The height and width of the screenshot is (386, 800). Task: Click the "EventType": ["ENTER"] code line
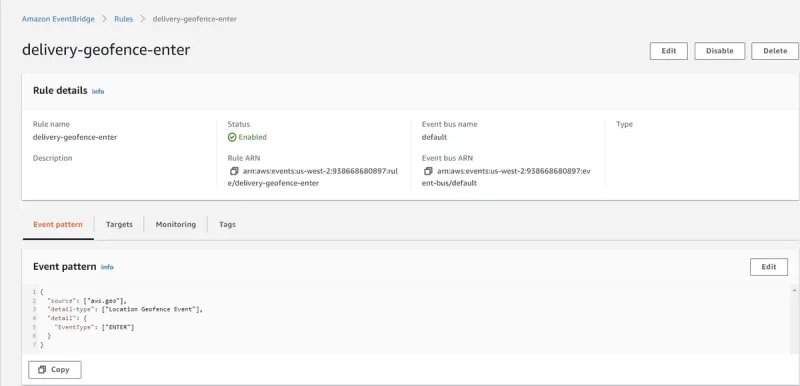94,327
